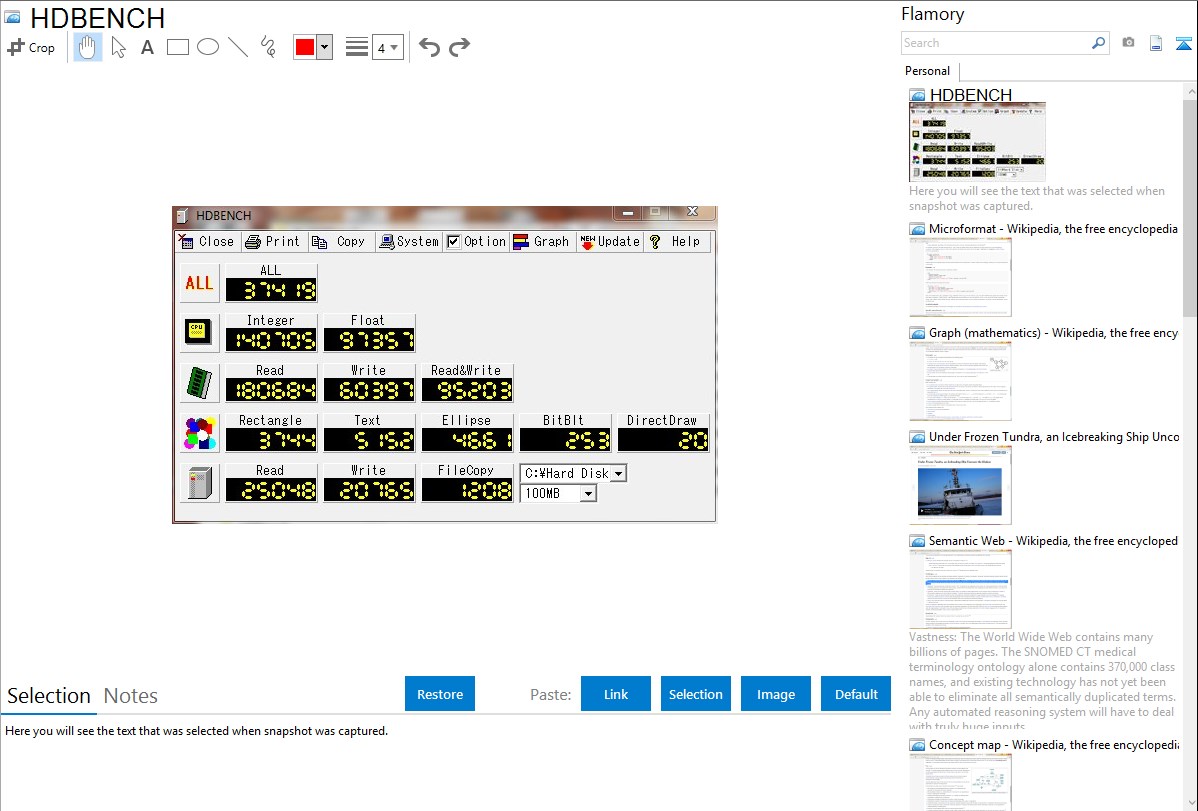Activate the hand pan tool
Image resolution: width=1198 pixels, height=811 pixels.
[88, 47]
